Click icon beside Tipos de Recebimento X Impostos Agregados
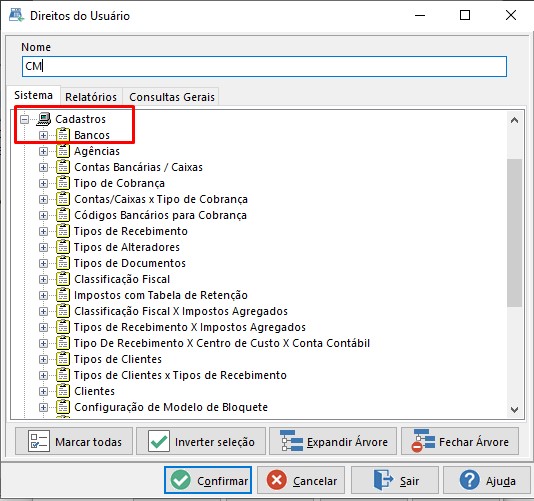The image size is (534, 501). coord(63,327)
